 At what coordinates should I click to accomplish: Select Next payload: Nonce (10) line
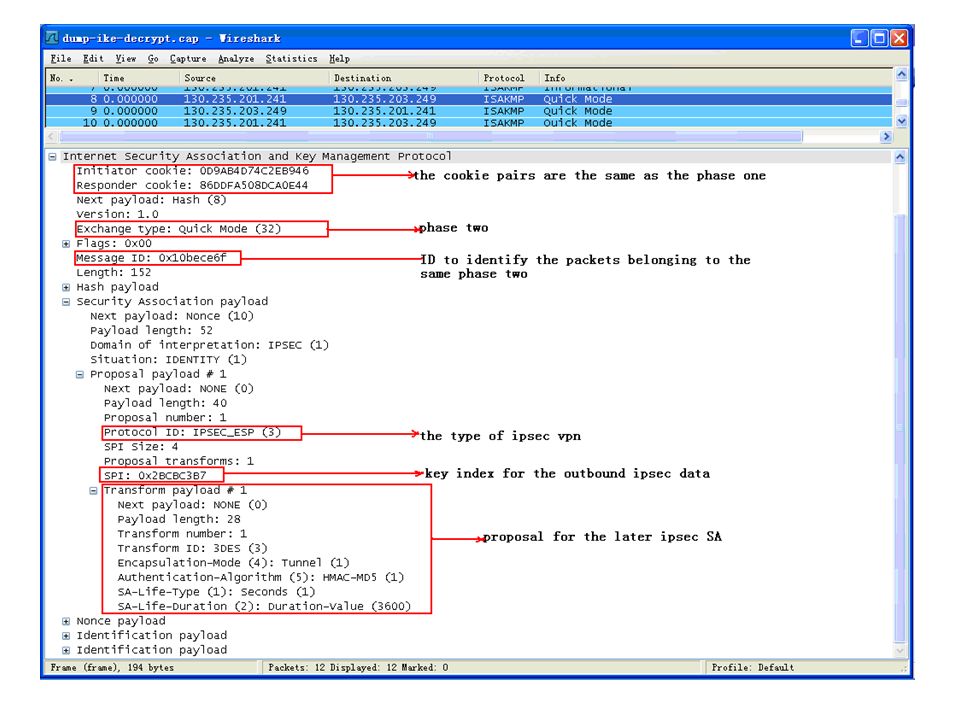pos(172,316)
